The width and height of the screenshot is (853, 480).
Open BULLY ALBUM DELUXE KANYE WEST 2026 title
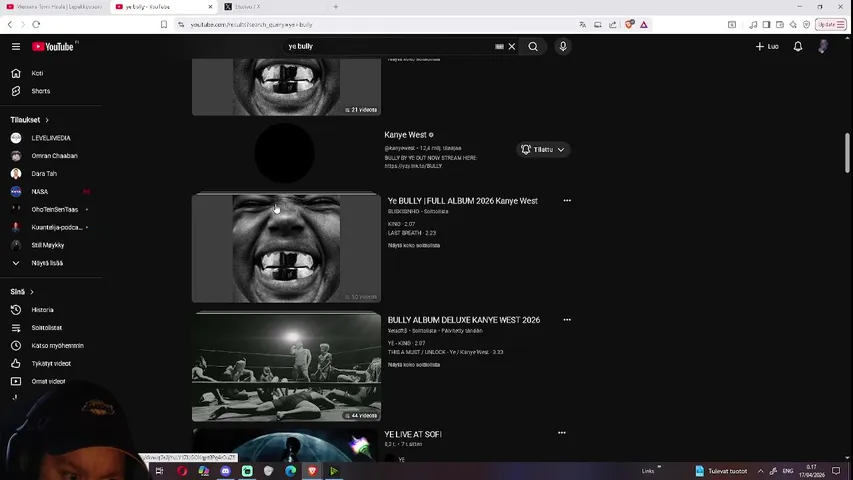[x=463, y=320]
